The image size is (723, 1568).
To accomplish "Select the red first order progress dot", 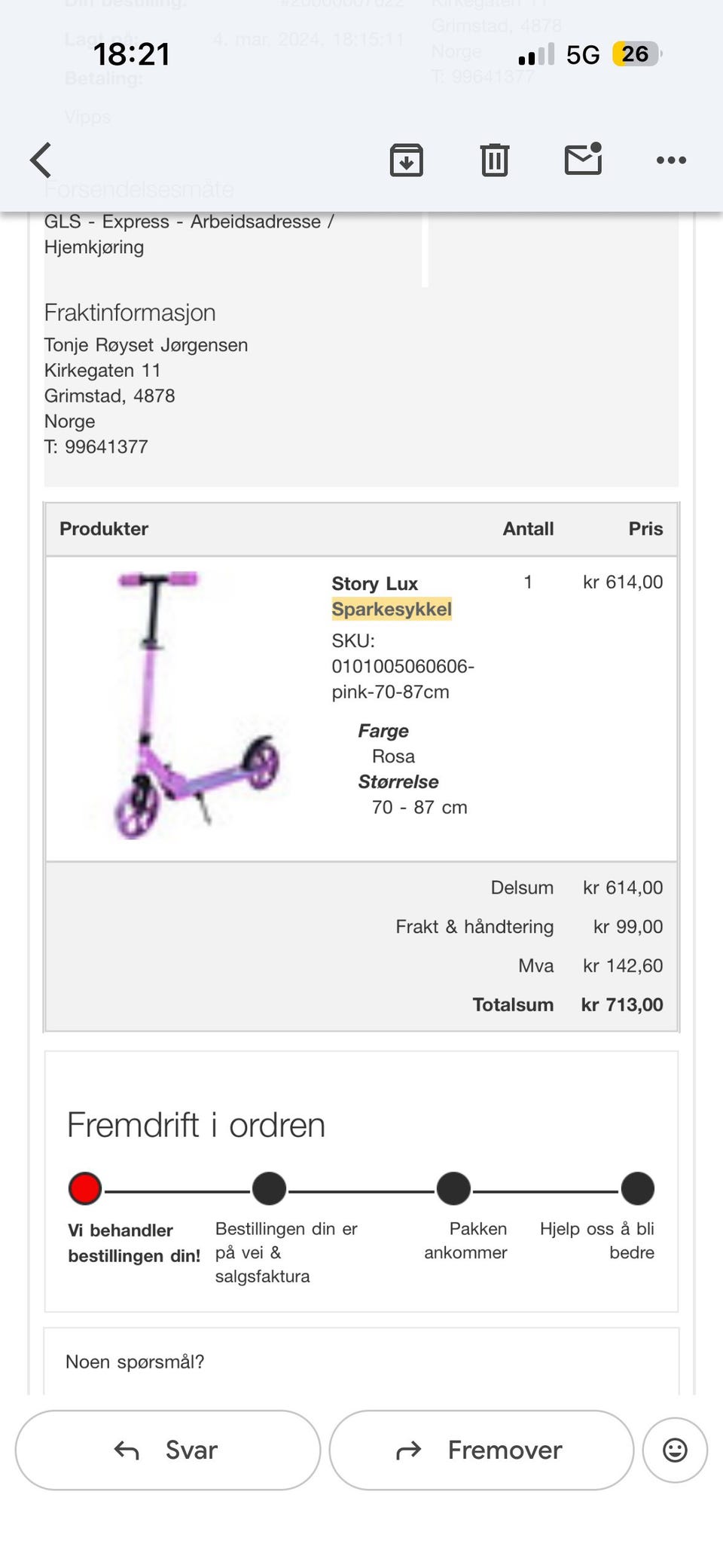I will coord(85,1188).
